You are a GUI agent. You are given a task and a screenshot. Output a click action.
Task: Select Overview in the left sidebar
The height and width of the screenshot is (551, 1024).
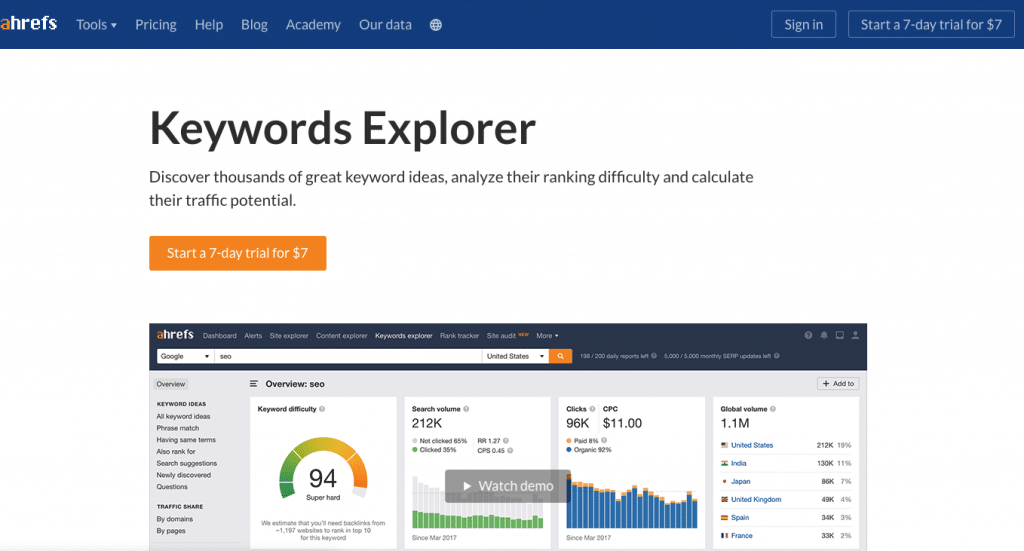click(170, 384)
